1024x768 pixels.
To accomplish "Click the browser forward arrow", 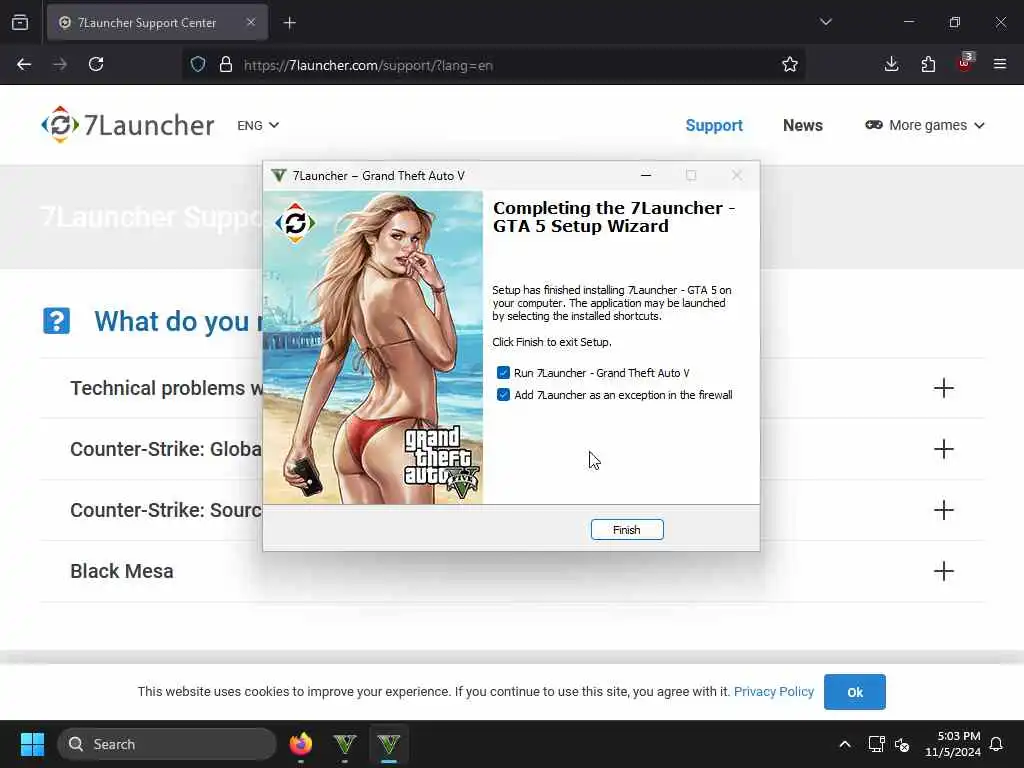I will click(59, 64).
